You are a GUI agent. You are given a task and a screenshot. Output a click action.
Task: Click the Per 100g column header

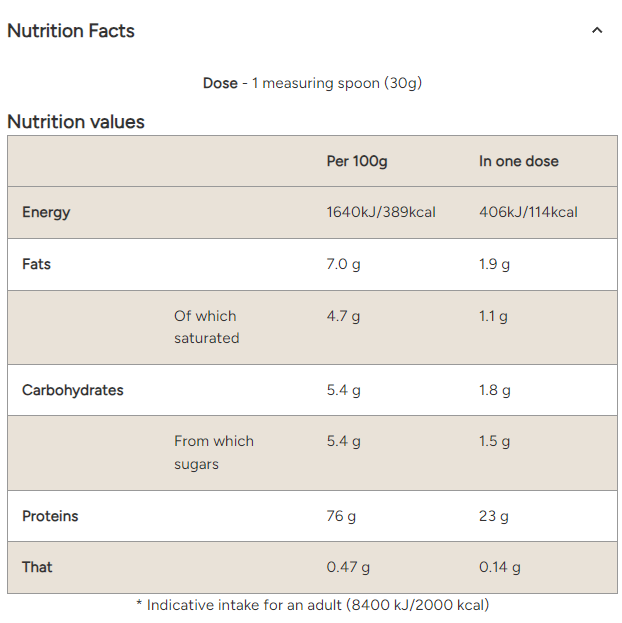357,161
